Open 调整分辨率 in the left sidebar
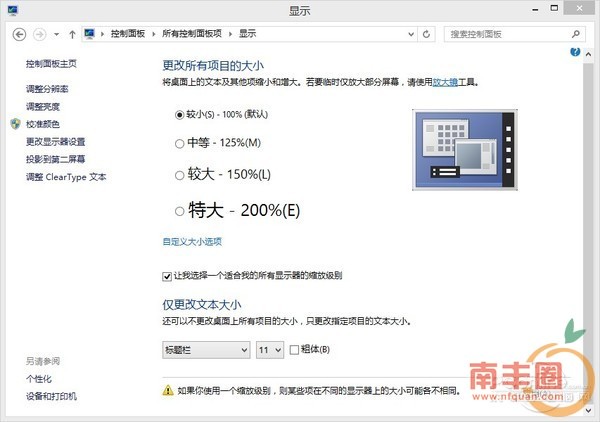600x422 pixels. click(x=47, y=89)
